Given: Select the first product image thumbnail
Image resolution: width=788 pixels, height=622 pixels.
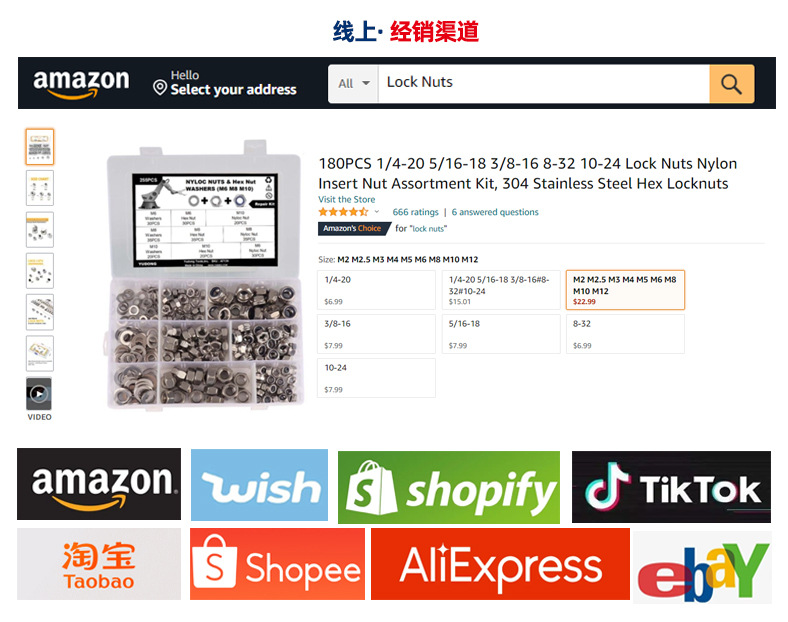Looking at the screenshot, I should click(40, 147).
